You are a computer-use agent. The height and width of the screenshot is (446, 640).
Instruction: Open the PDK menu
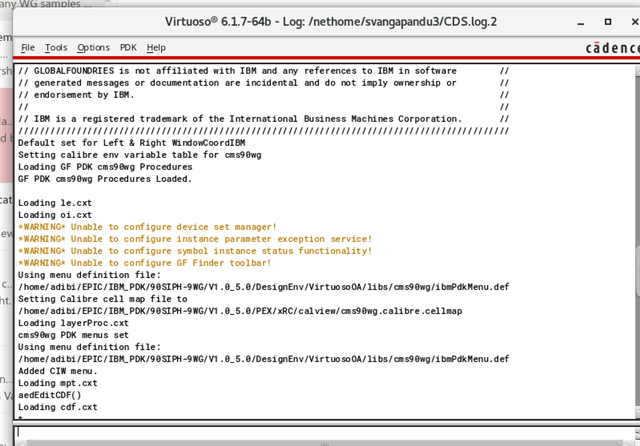[128, 48]
